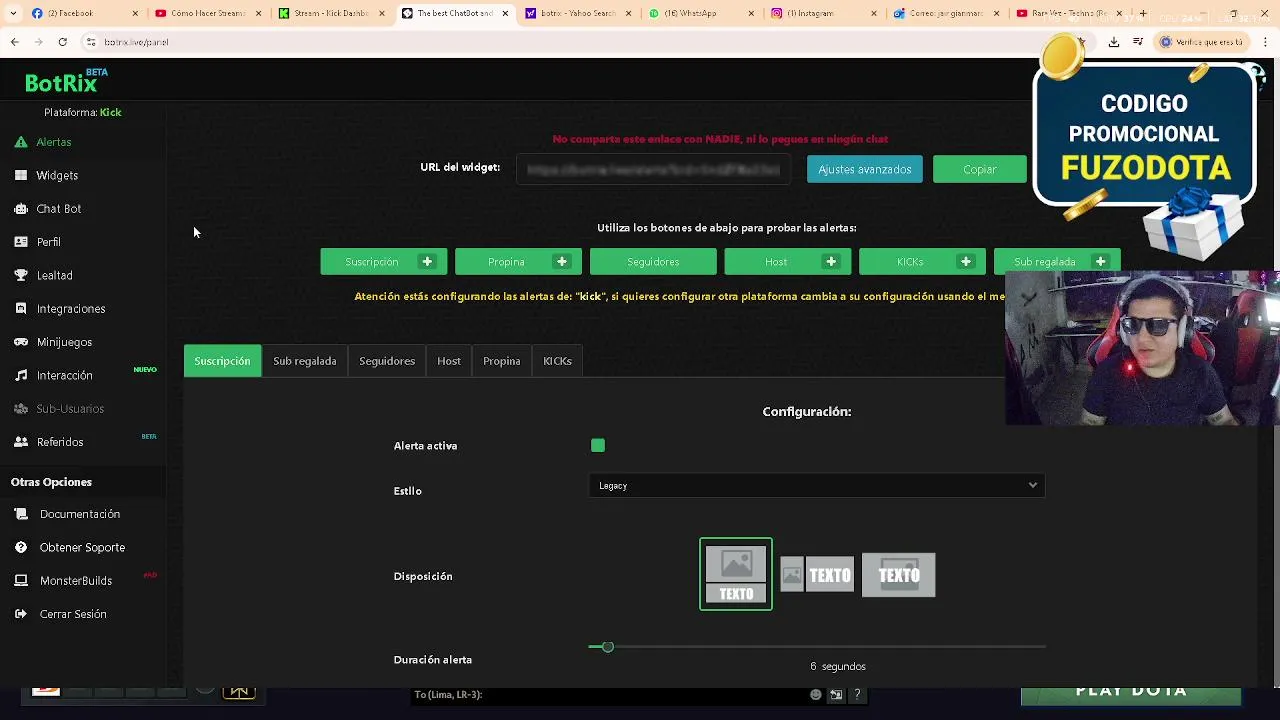Reload the page in browser toolbar
Viewport: 1280px width, 720px height.
click(62, 42)
